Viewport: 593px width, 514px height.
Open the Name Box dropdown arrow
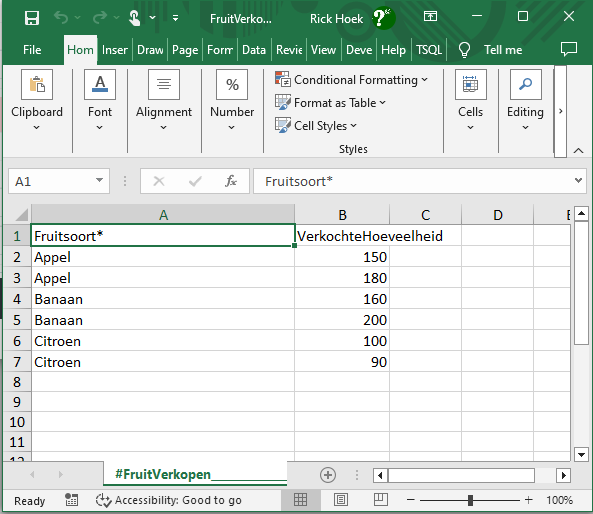99,180
